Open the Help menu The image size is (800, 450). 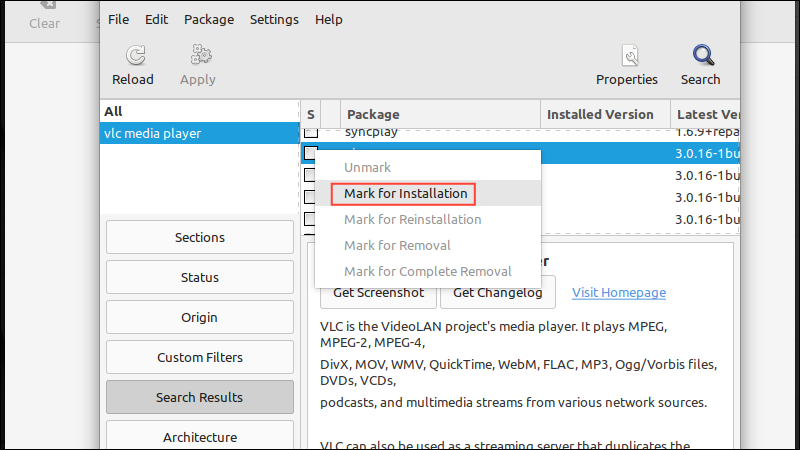click(x=329, y=19)
